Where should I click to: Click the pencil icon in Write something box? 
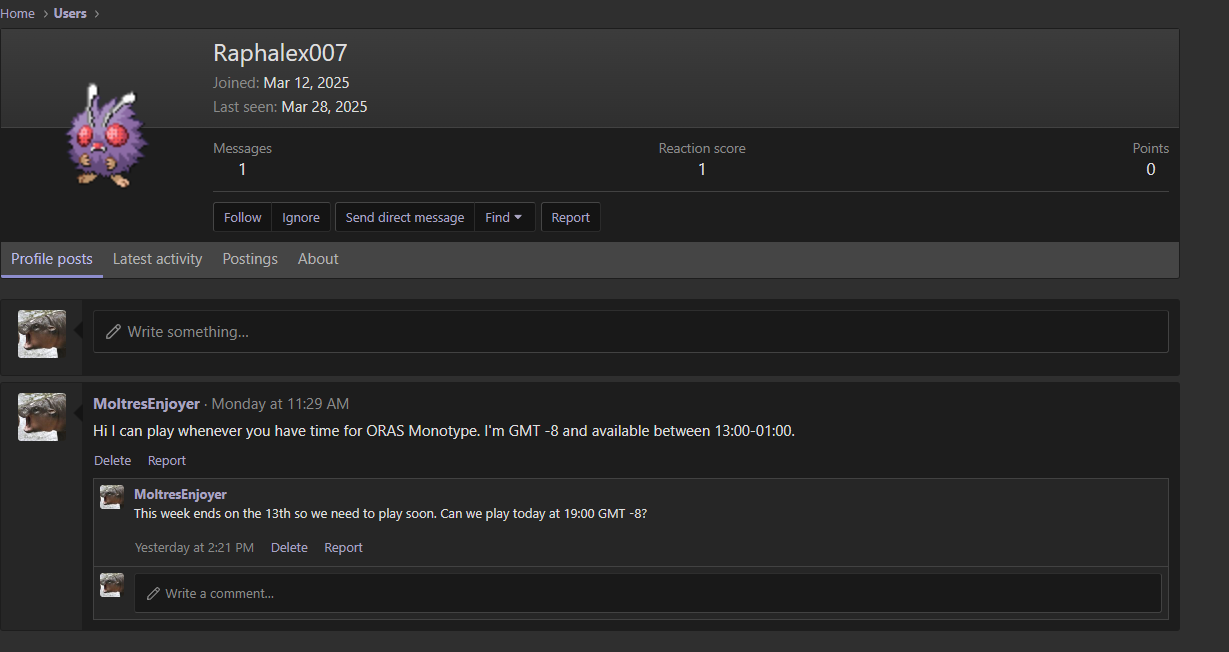coord(114,332)
